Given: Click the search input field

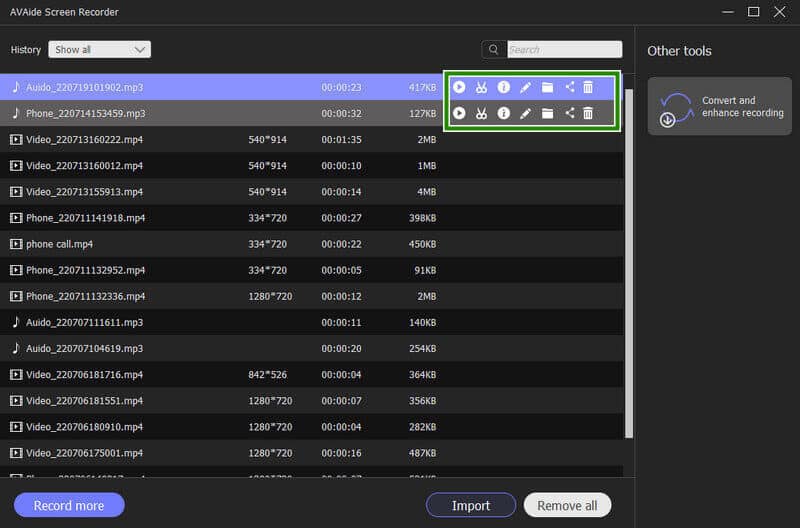Looking at the screenshot, I should [x=563, y=49].
